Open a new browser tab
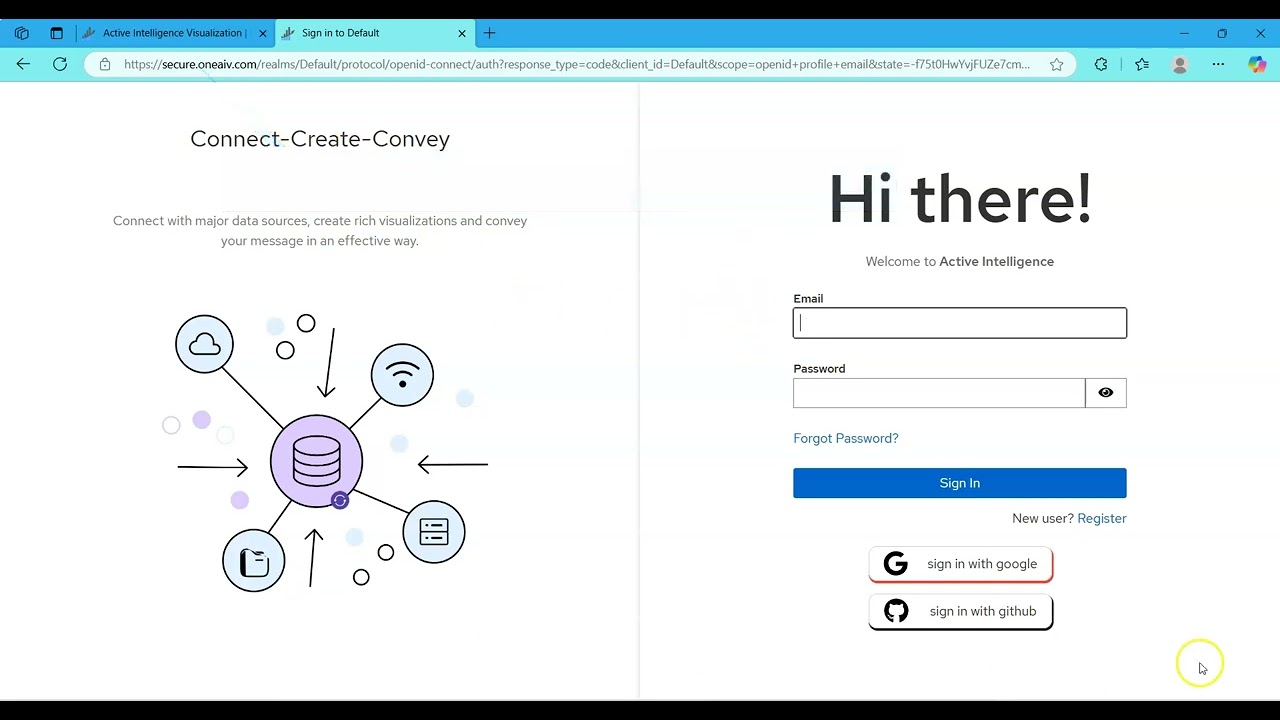Viewport: 1280px width, 720px height. pos(489,33)
